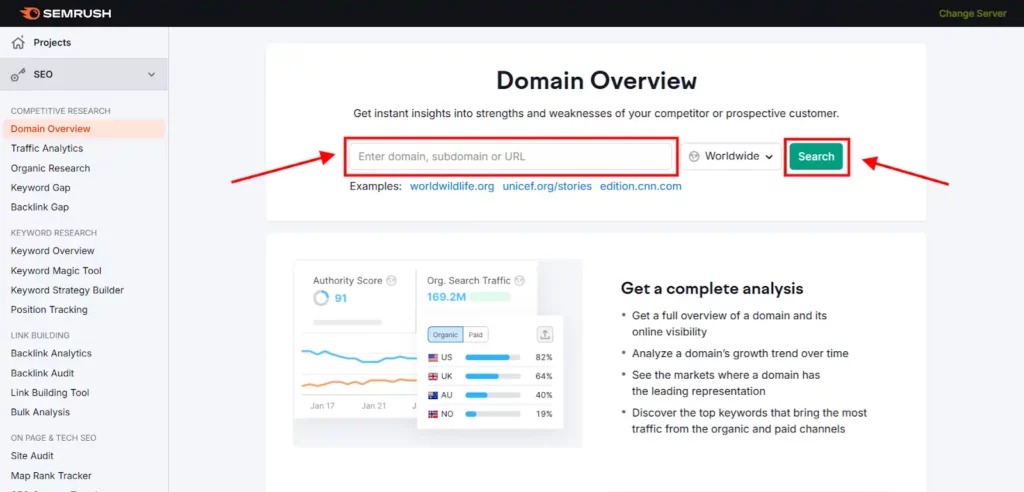Image resolution: width=1024 pixels, height=492 pixels.
Task: Toggle to Paid in the preview card
Action: pyautogui.click(x=477, y=335)
